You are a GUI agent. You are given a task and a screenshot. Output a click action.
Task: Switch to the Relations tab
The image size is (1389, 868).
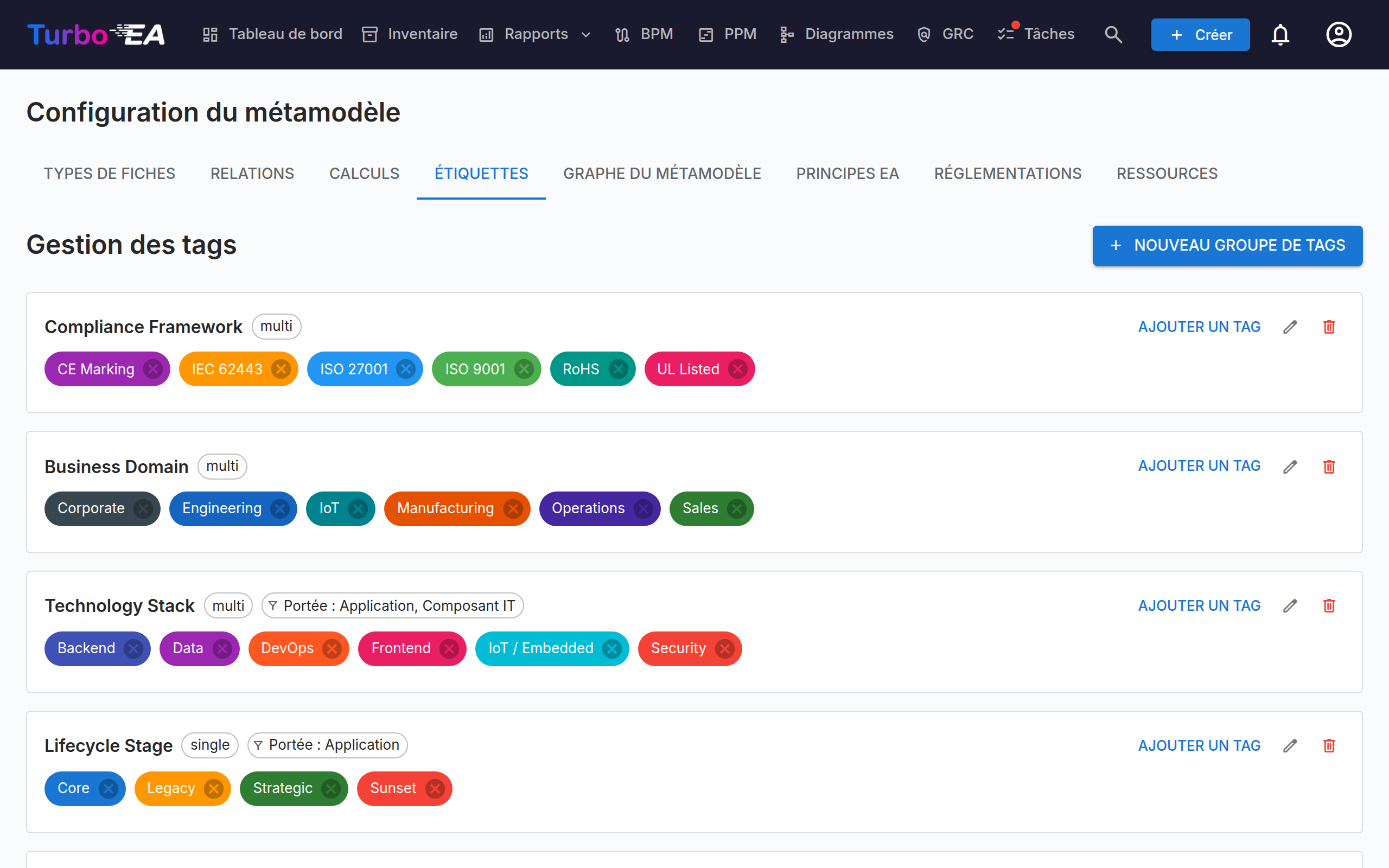[x=252, y=174]
